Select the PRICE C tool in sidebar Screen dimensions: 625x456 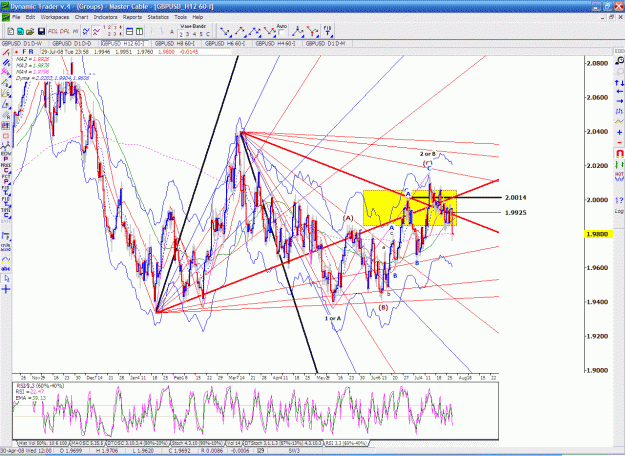point(6,167)
